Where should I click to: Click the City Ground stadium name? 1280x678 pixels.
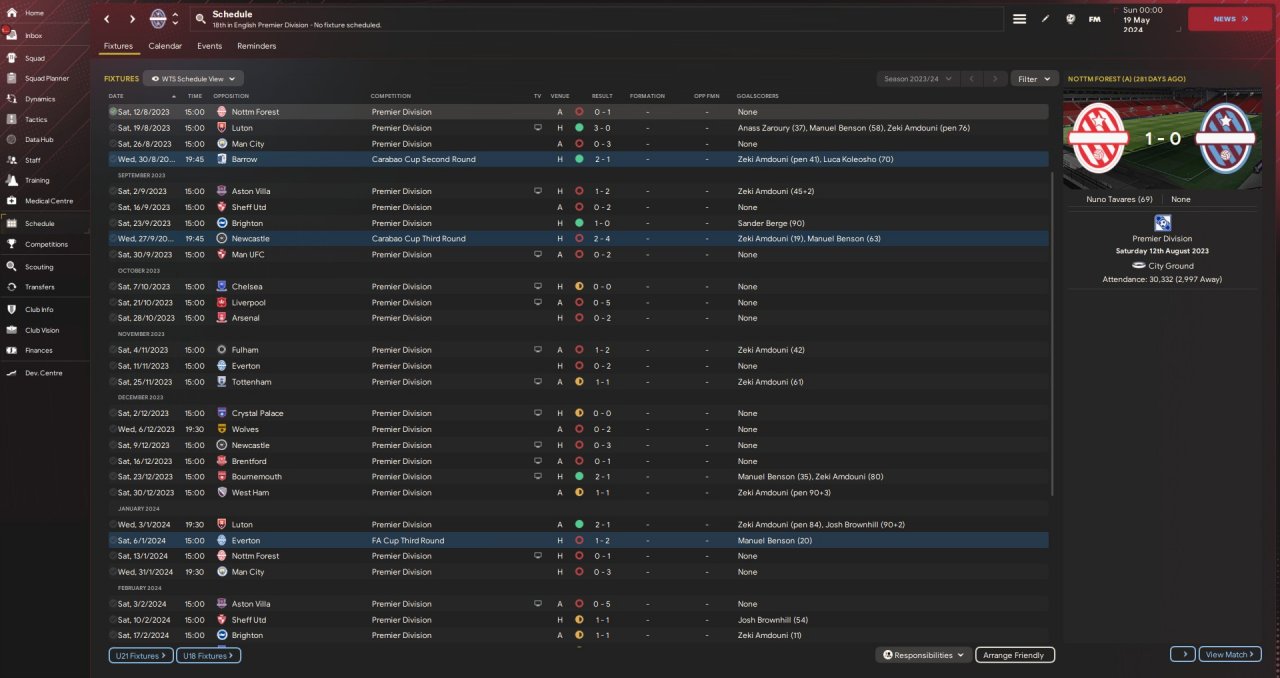point(1169,265)
